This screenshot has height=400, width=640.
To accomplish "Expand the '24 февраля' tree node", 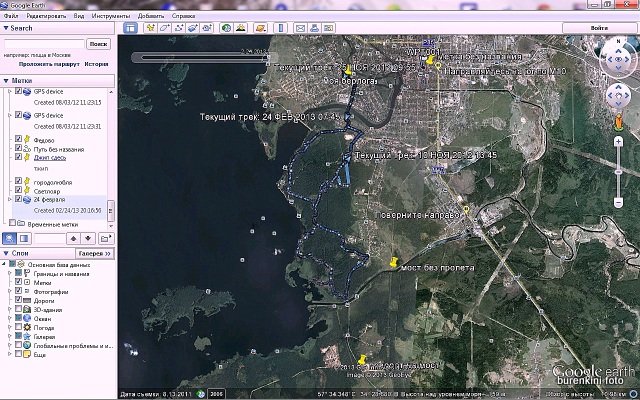I will point(10,200).
